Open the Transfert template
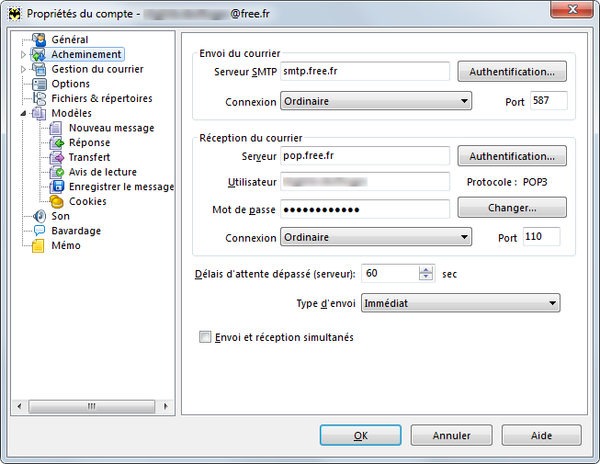The height and width of the screenshot is (464, 600). point(89,157)
